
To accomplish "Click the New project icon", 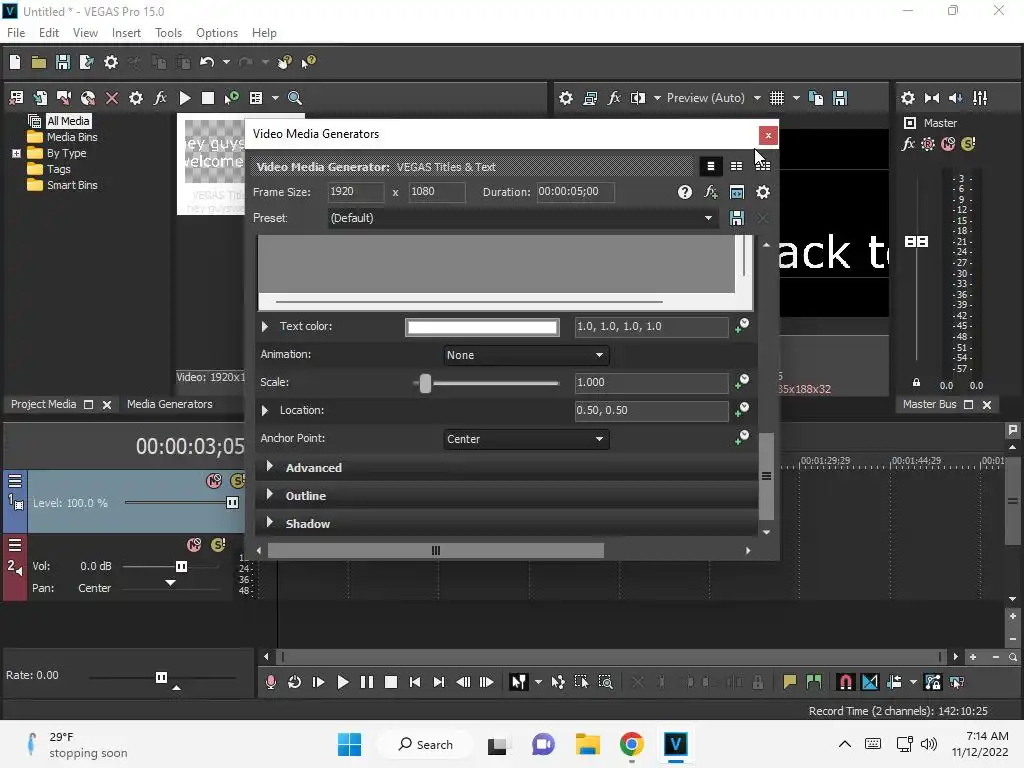I will [x=14, y=62].
